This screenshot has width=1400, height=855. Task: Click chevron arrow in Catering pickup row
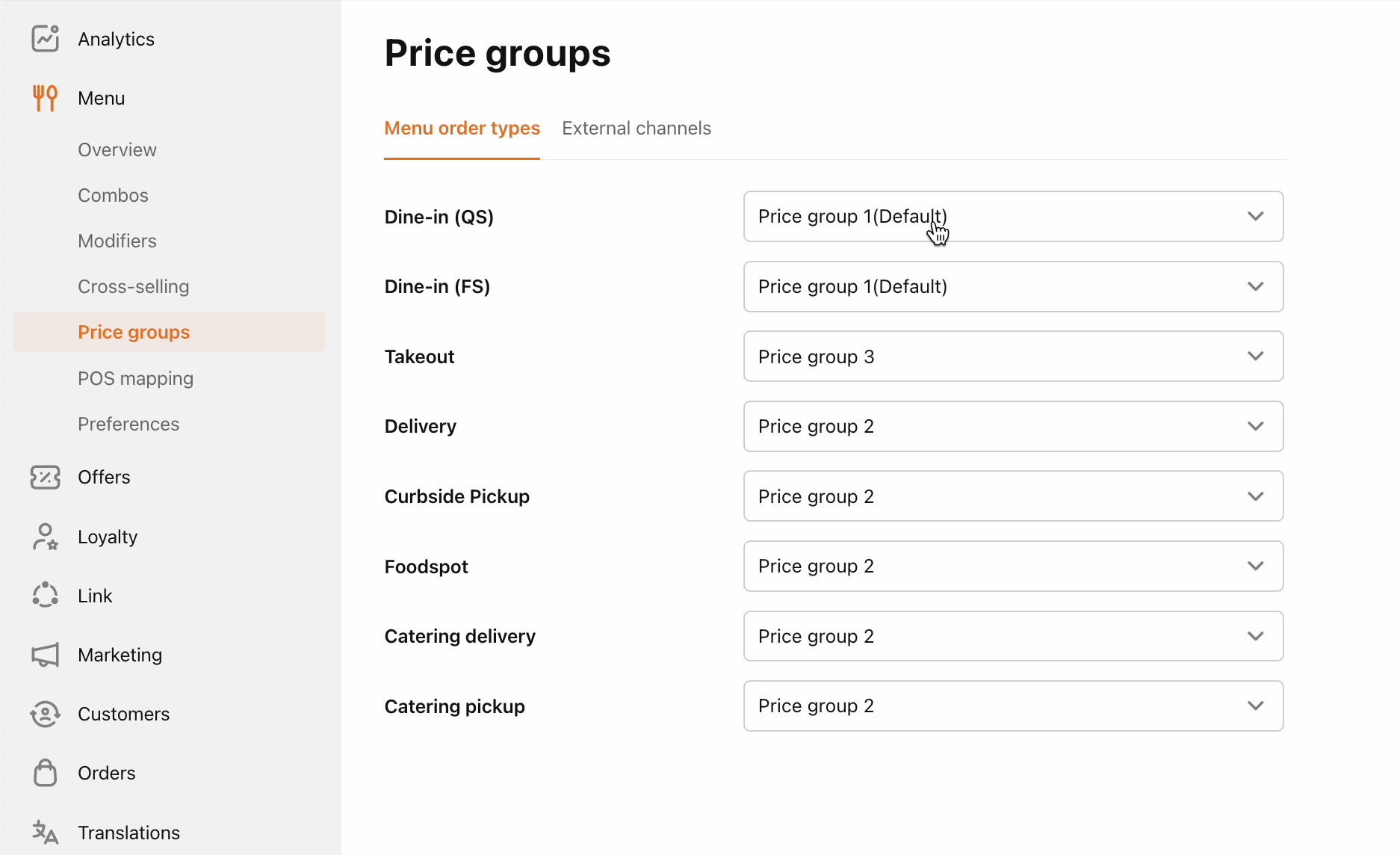(1255, 706)
